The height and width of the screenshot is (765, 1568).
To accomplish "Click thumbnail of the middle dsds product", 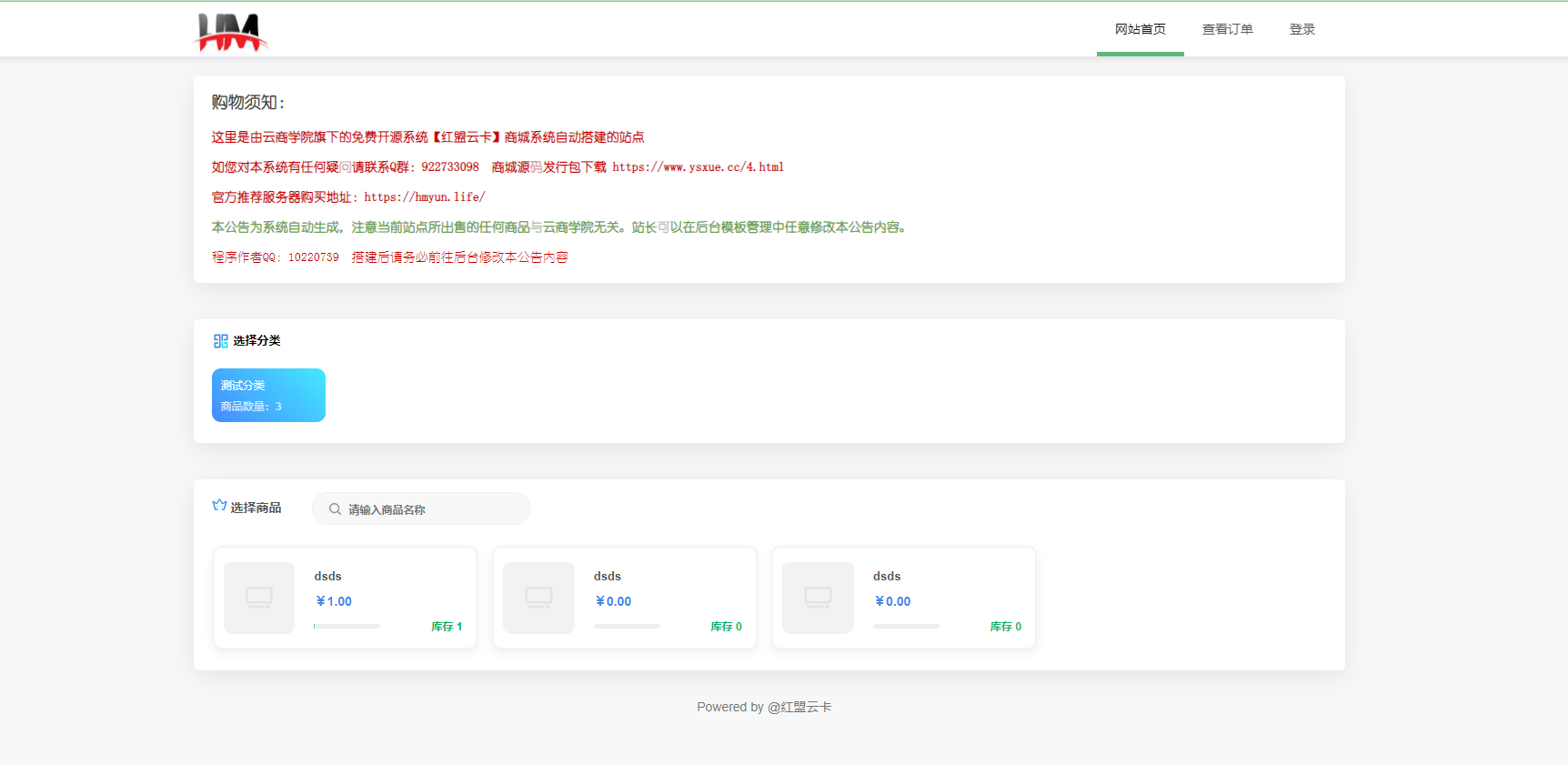I will pos(538,598).
